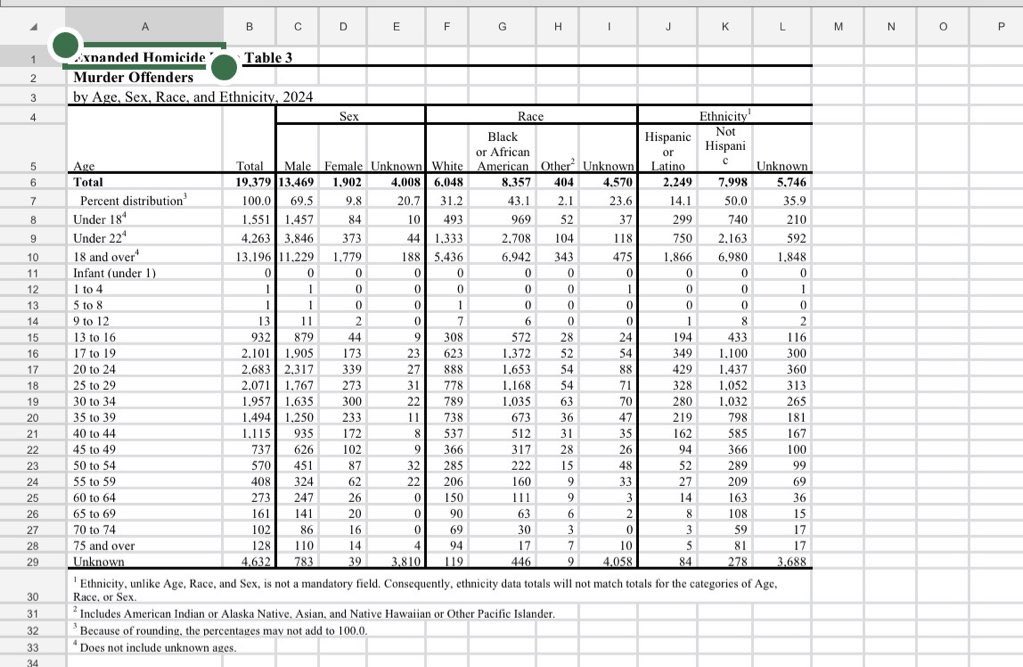Viewport: 1023px width, 667px height.
Task: Select row 6 header
Action: (33, 183)
